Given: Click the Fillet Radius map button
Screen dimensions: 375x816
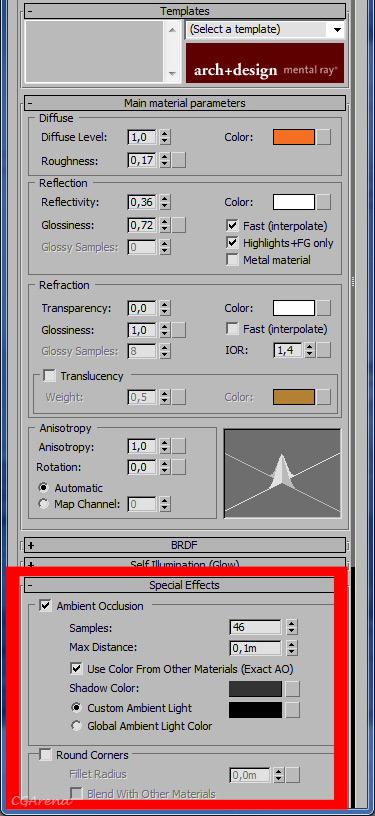Looking at the screenshot, I should (x=293, y=775).
